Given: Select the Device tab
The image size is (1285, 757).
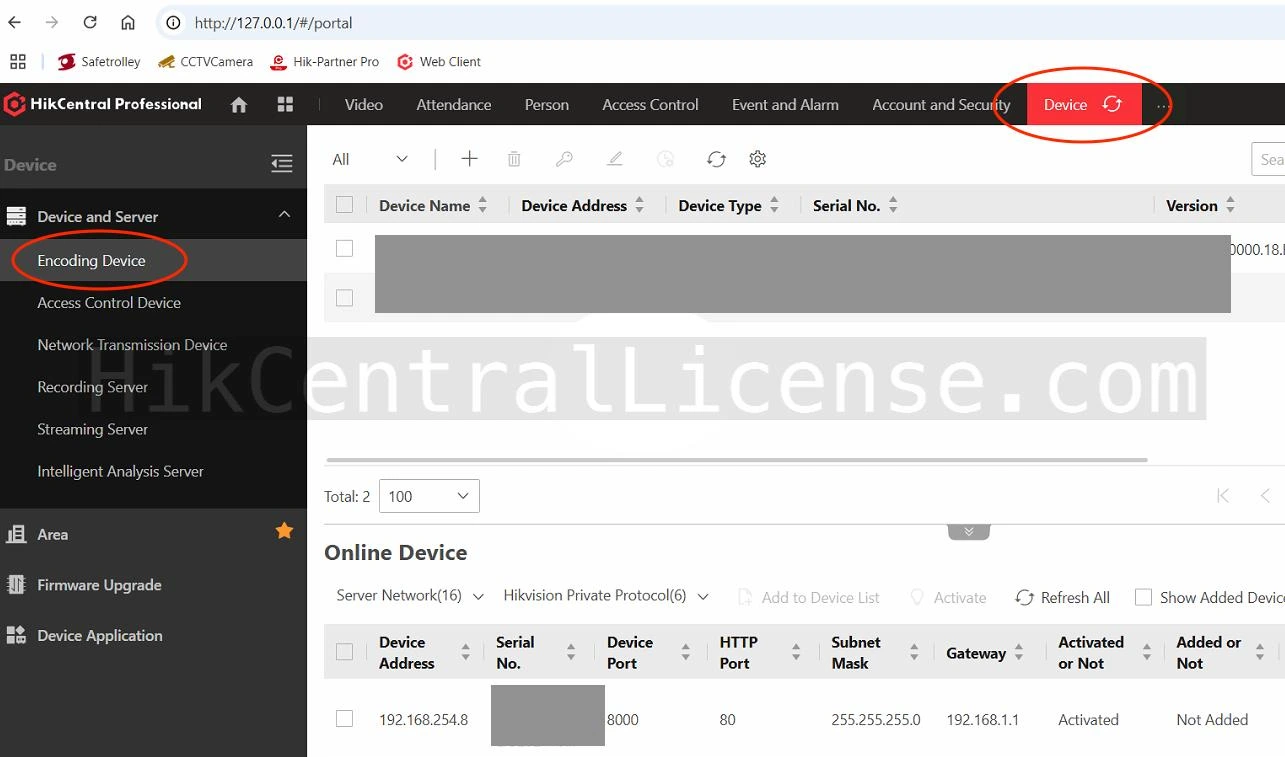Looking at the screenshot, I should pos(1084,104).
